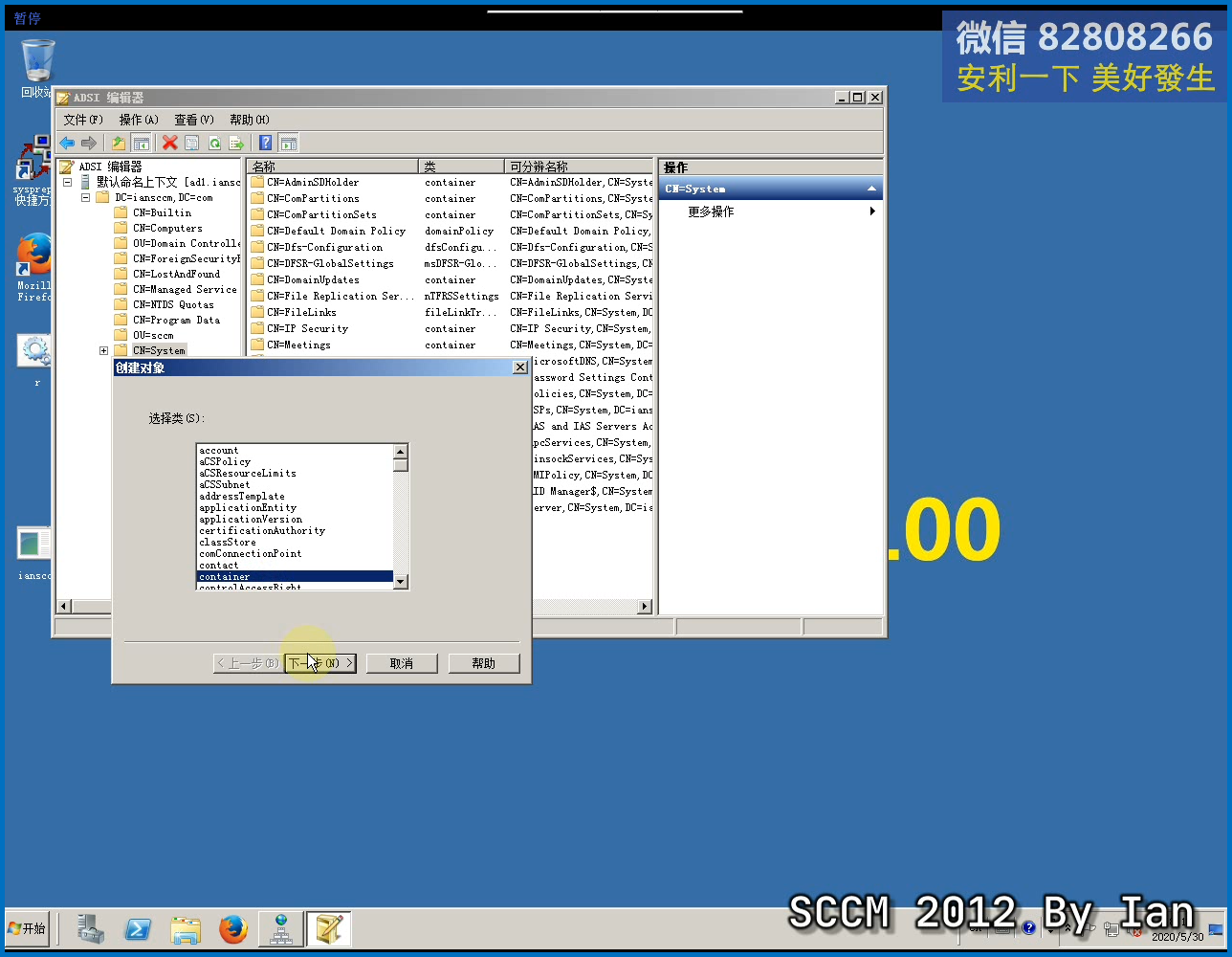
Task: Open the 查看(V) menu
Action: click(x=194, y=120)
